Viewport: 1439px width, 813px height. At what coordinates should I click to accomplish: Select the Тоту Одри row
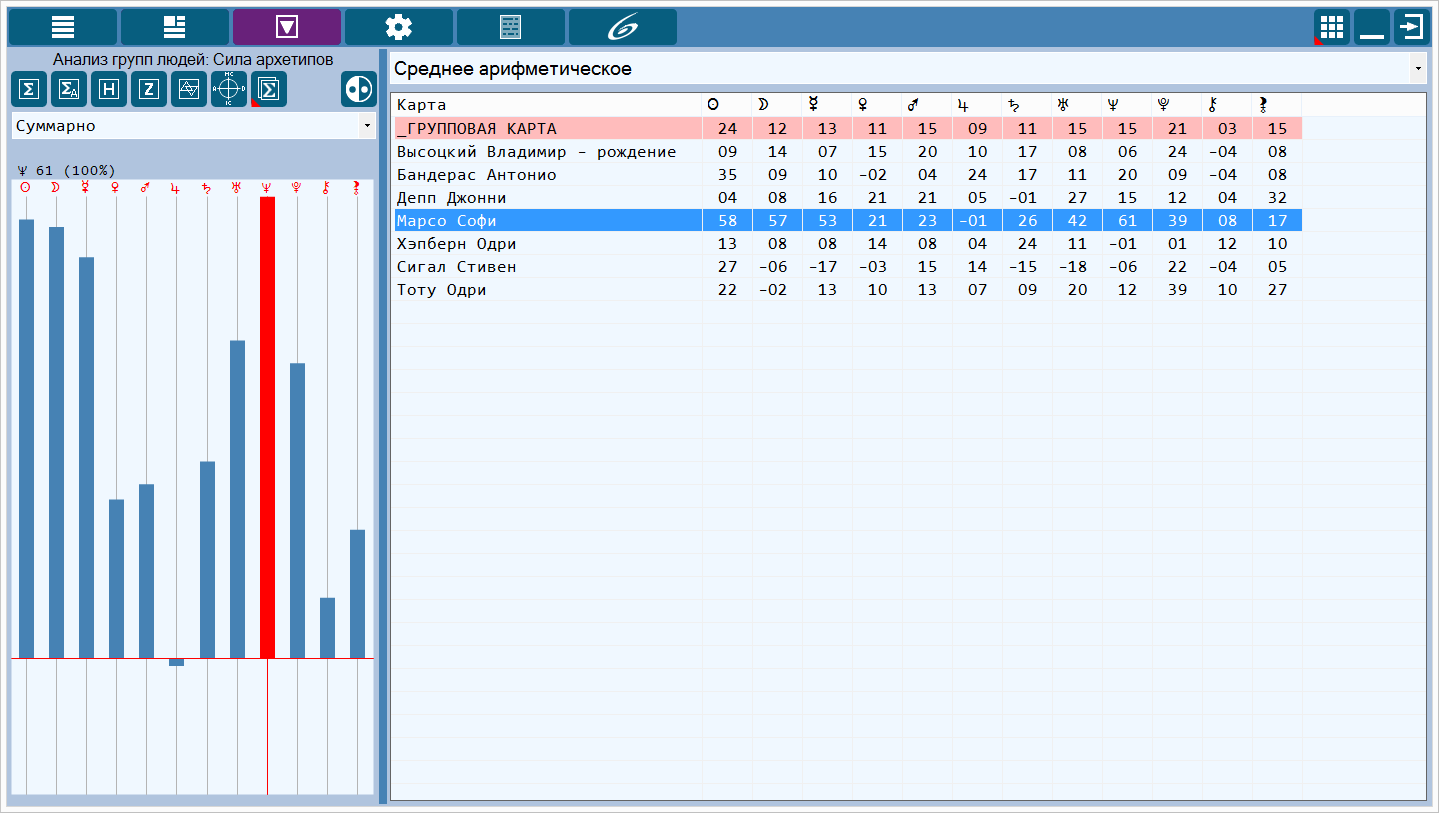(846, 289)
